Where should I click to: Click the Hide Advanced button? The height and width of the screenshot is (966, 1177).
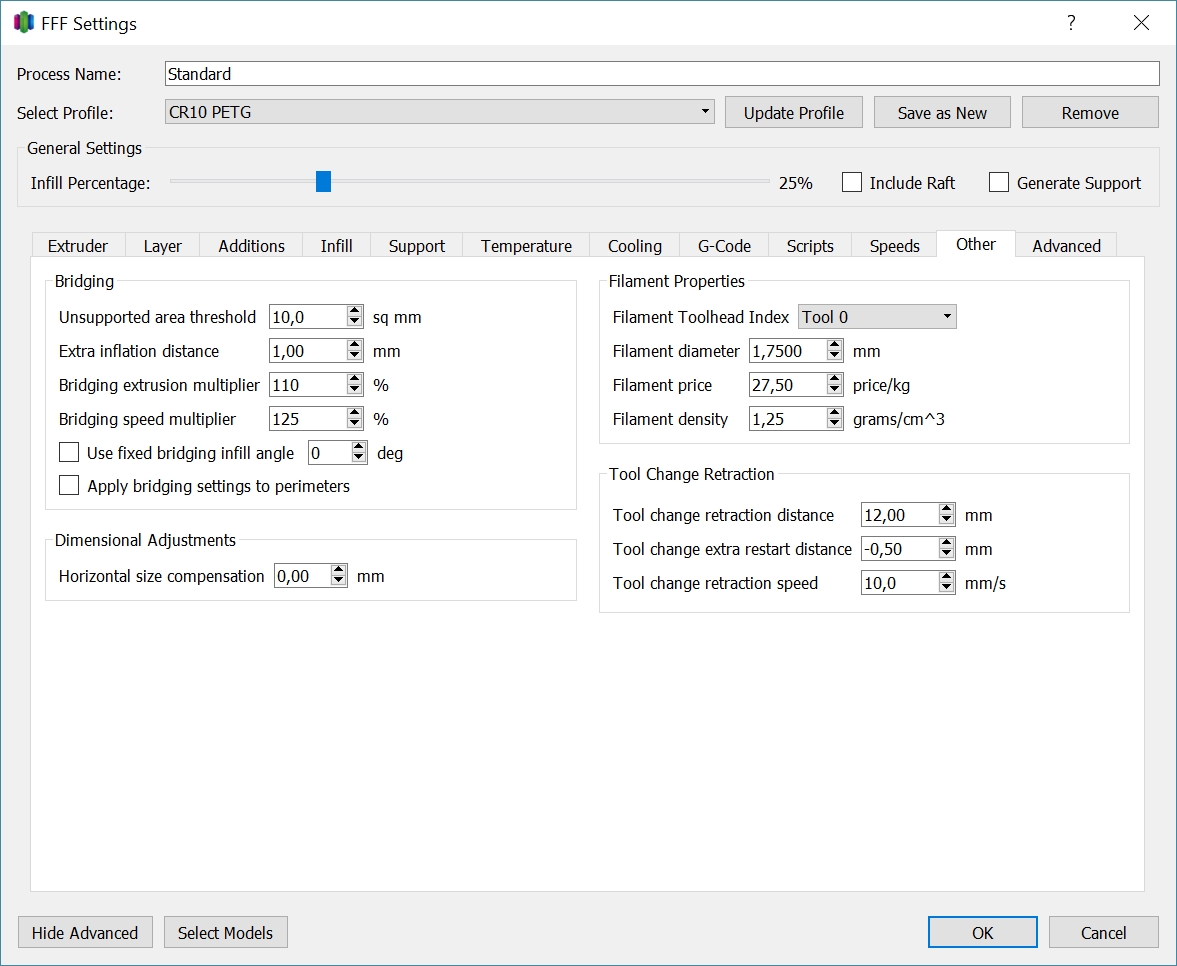85,932
